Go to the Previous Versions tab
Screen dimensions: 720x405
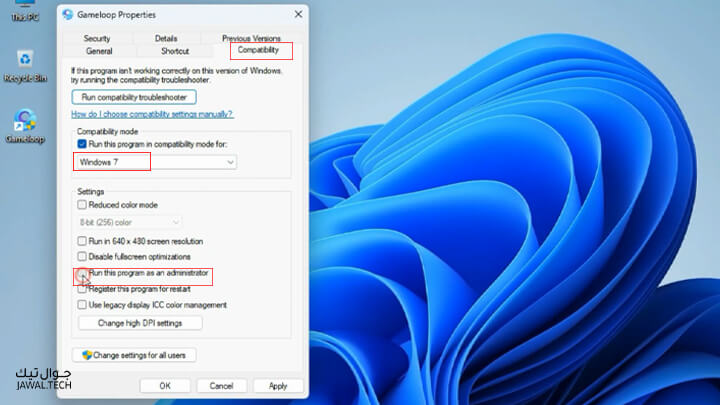coord(251,38)
